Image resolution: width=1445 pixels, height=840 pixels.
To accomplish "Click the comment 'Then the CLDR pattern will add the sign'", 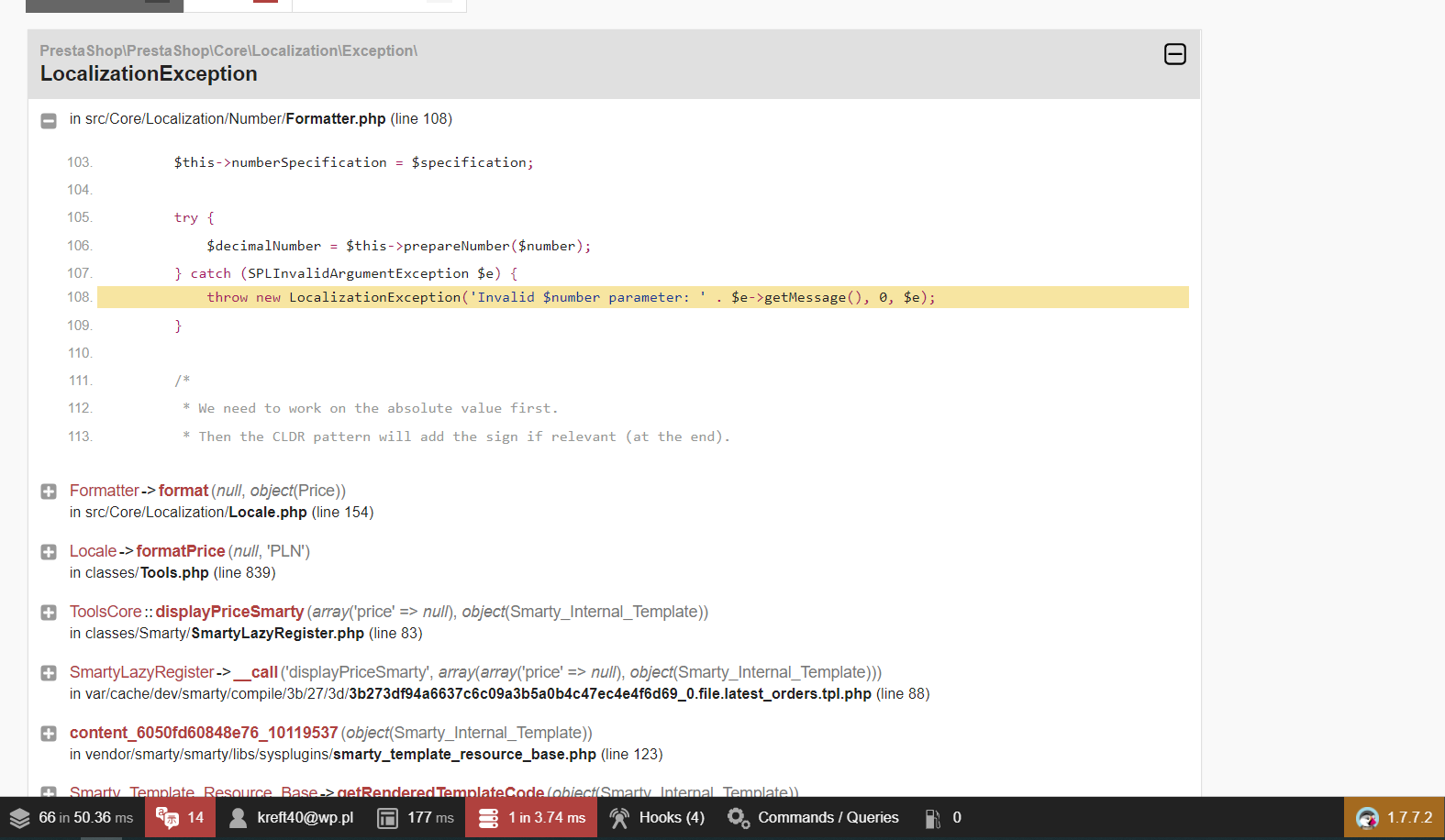I will pos(457,437).
